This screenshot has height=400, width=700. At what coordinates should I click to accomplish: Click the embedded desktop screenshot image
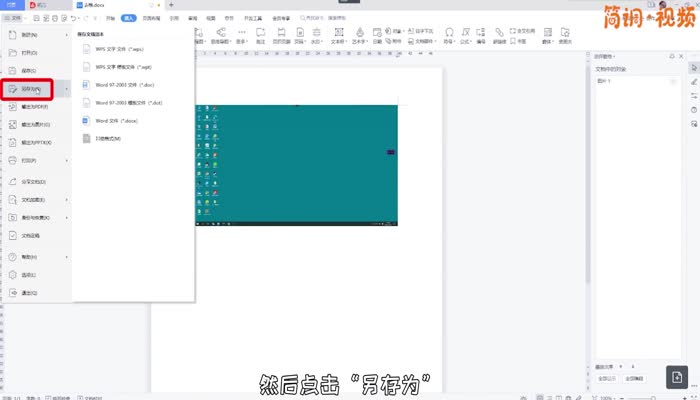pos(297,165)
